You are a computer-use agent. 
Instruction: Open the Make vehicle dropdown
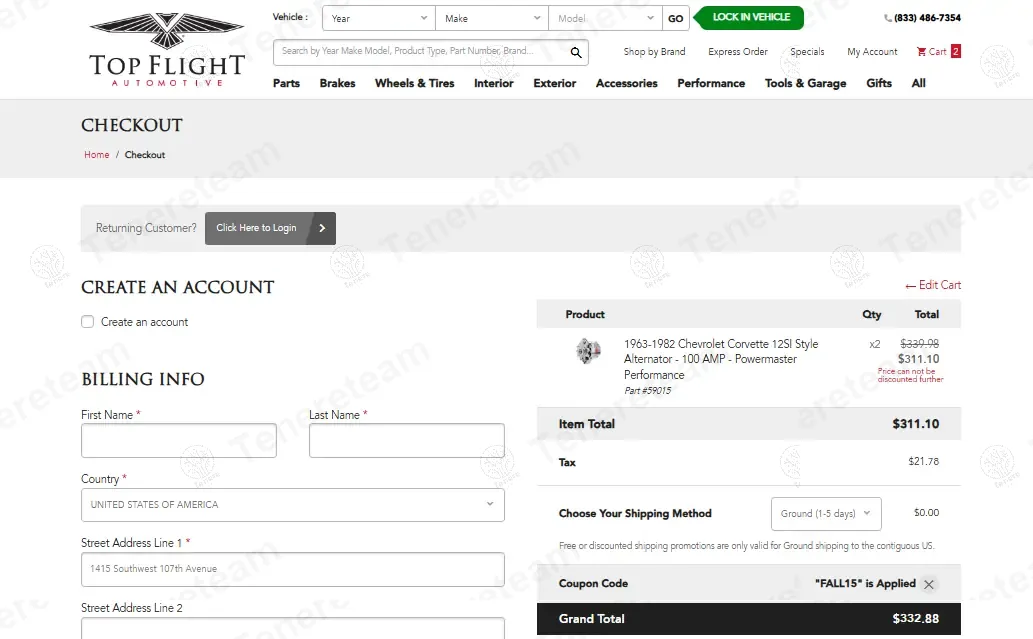point(492,18)
